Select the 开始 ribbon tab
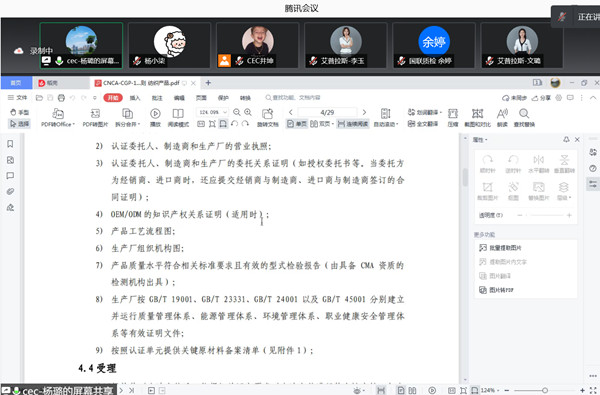The image size is (600, 395). (113, 98)
